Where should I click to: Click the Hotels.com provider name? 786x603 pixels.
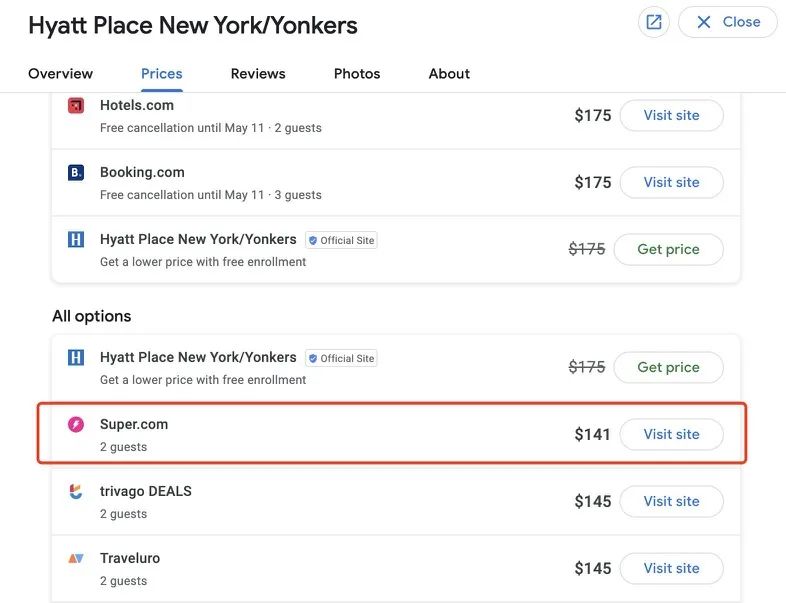137,105
